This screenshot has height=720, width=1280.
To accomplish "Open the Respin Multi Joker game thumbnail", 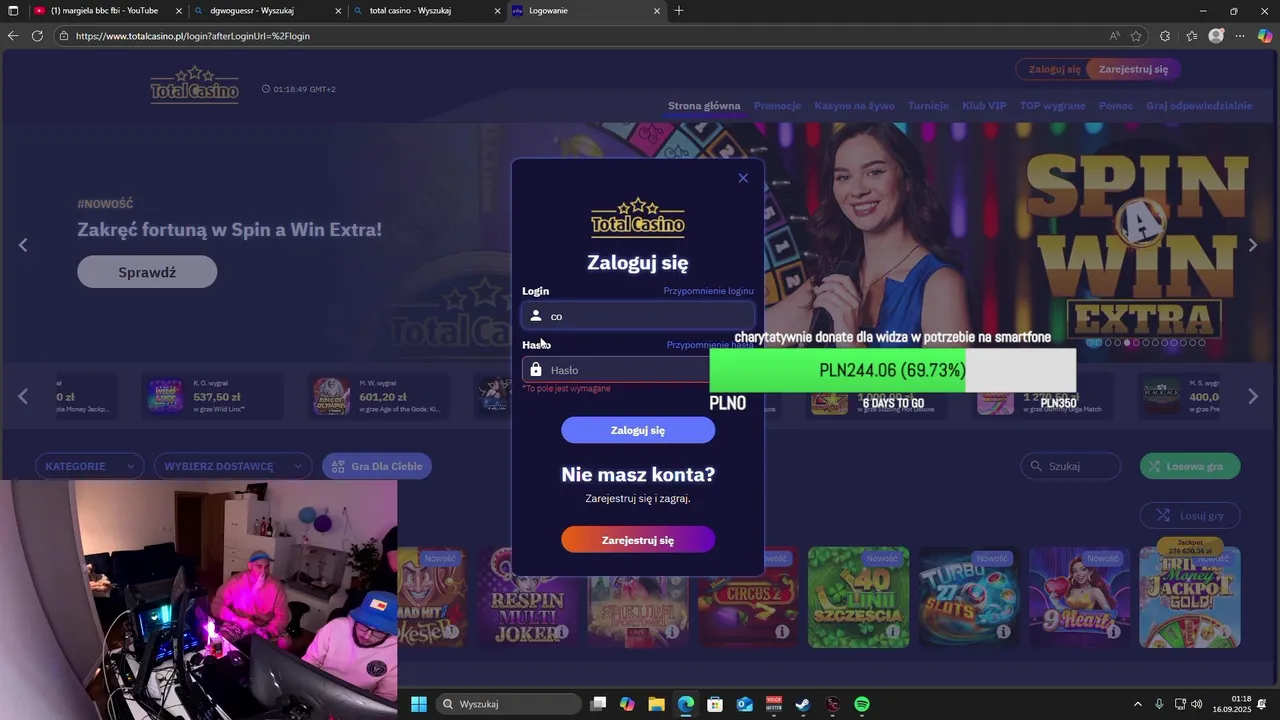I will [528, 597].
